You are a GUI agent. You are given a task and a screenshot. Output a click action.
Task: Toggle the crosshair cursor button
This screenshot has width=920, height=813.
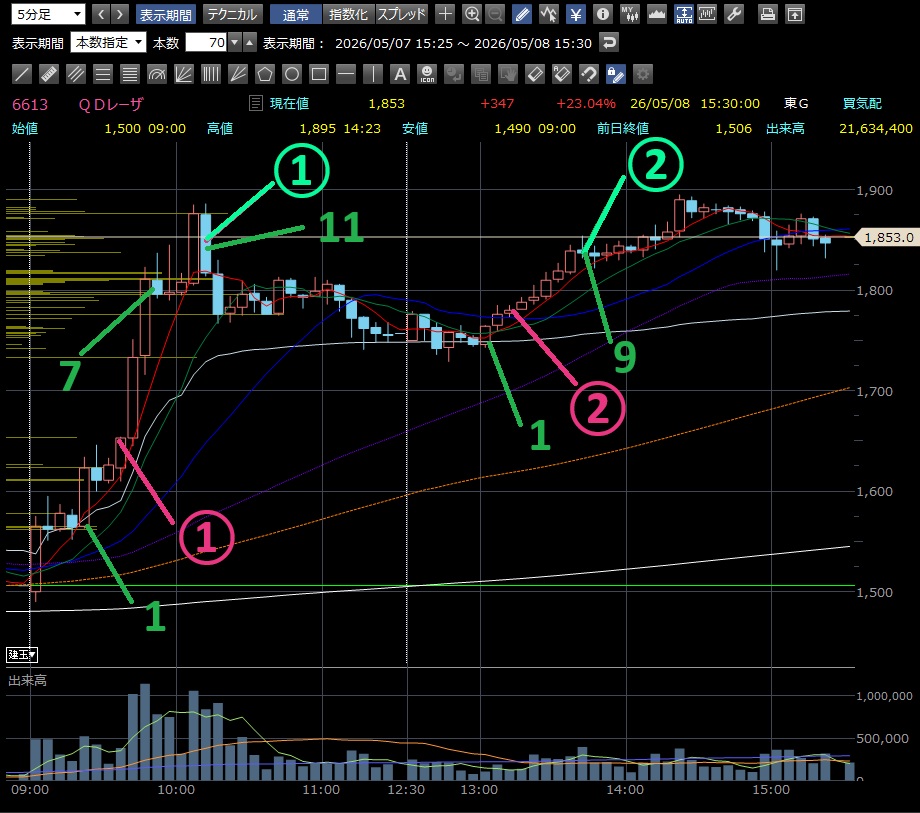point(445,14)
